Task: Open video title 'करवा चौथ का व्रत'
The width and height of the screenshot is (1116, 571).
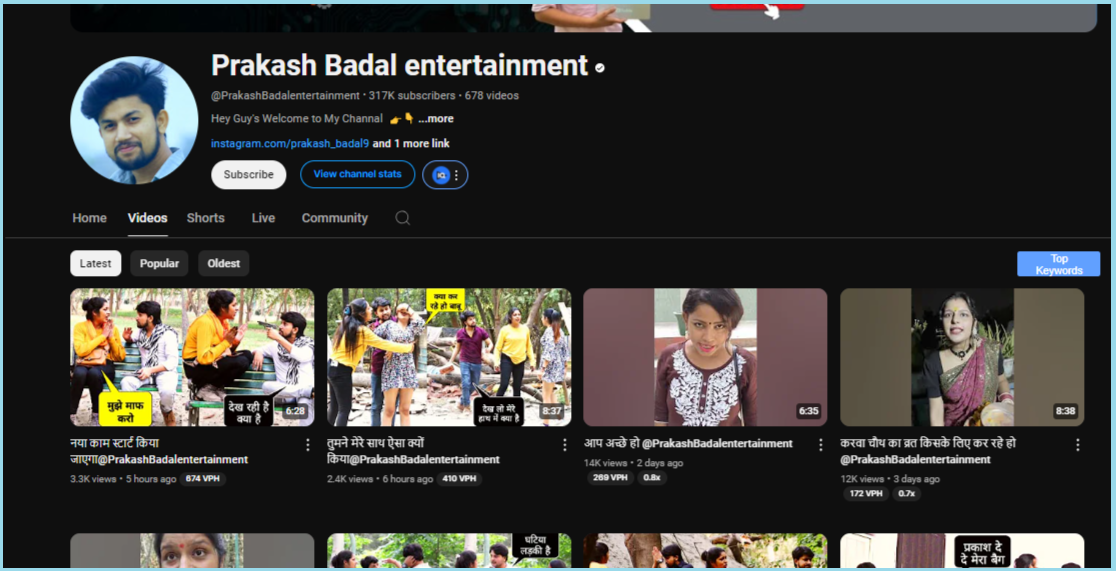Action: click(928, 451)
